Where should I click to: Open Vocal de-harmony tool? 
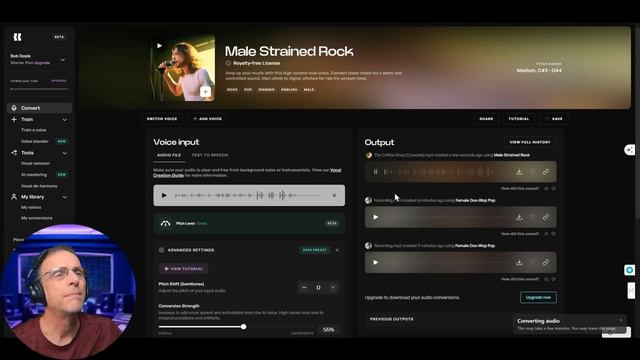click(x=39, y=186)
